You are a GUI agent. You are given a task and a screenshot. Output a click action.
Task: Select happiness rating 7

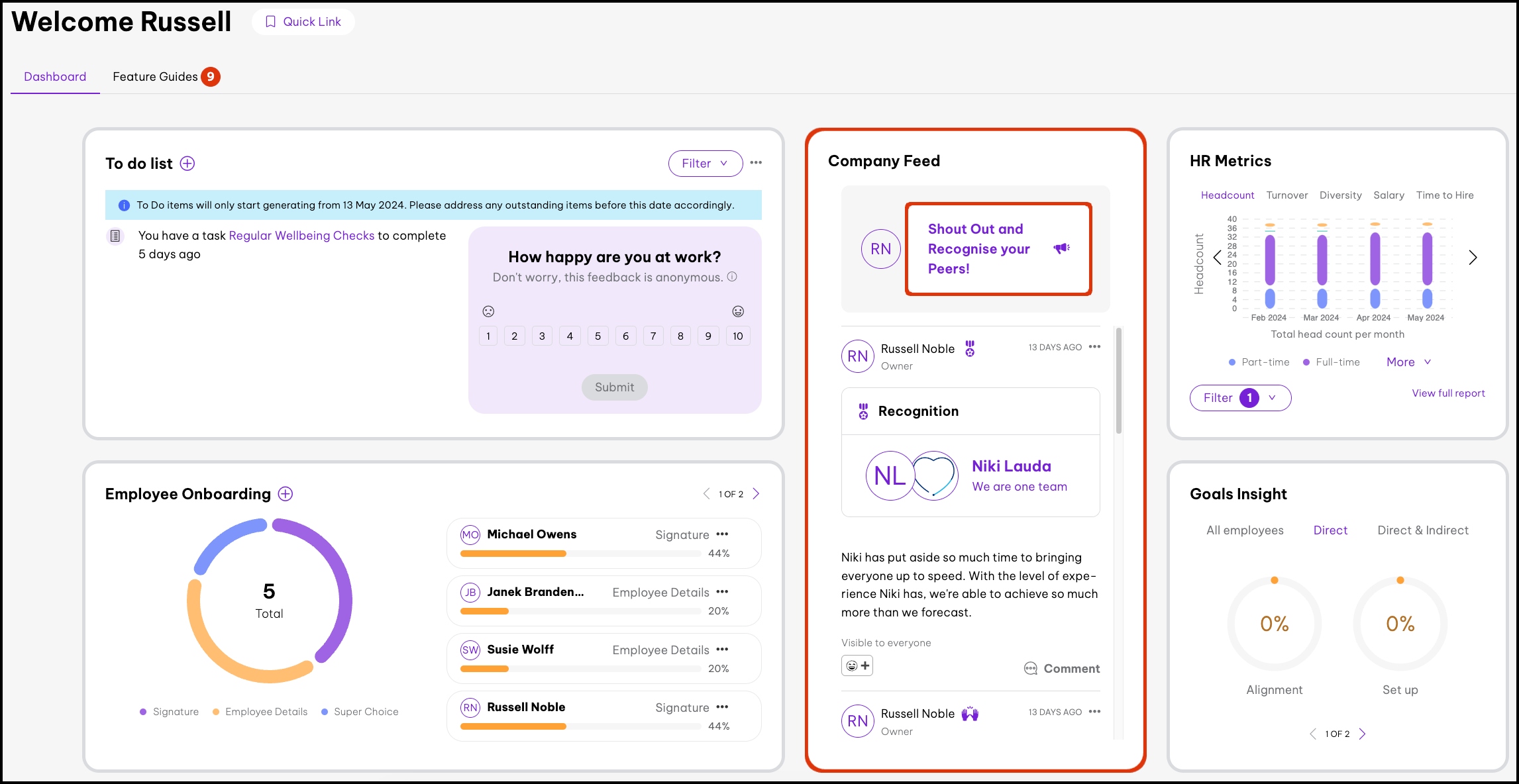tap(653, 336)
